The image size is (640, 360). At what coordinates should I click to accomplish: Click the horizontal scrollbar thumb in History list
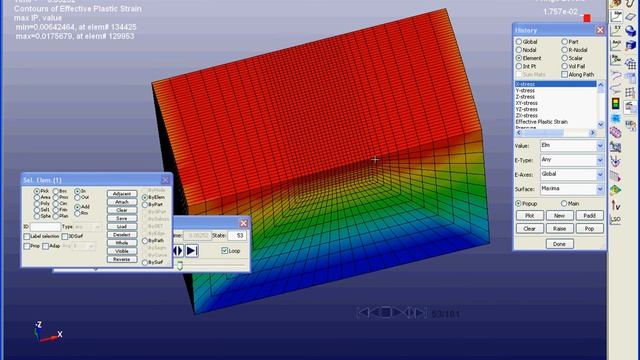(543, 133)
